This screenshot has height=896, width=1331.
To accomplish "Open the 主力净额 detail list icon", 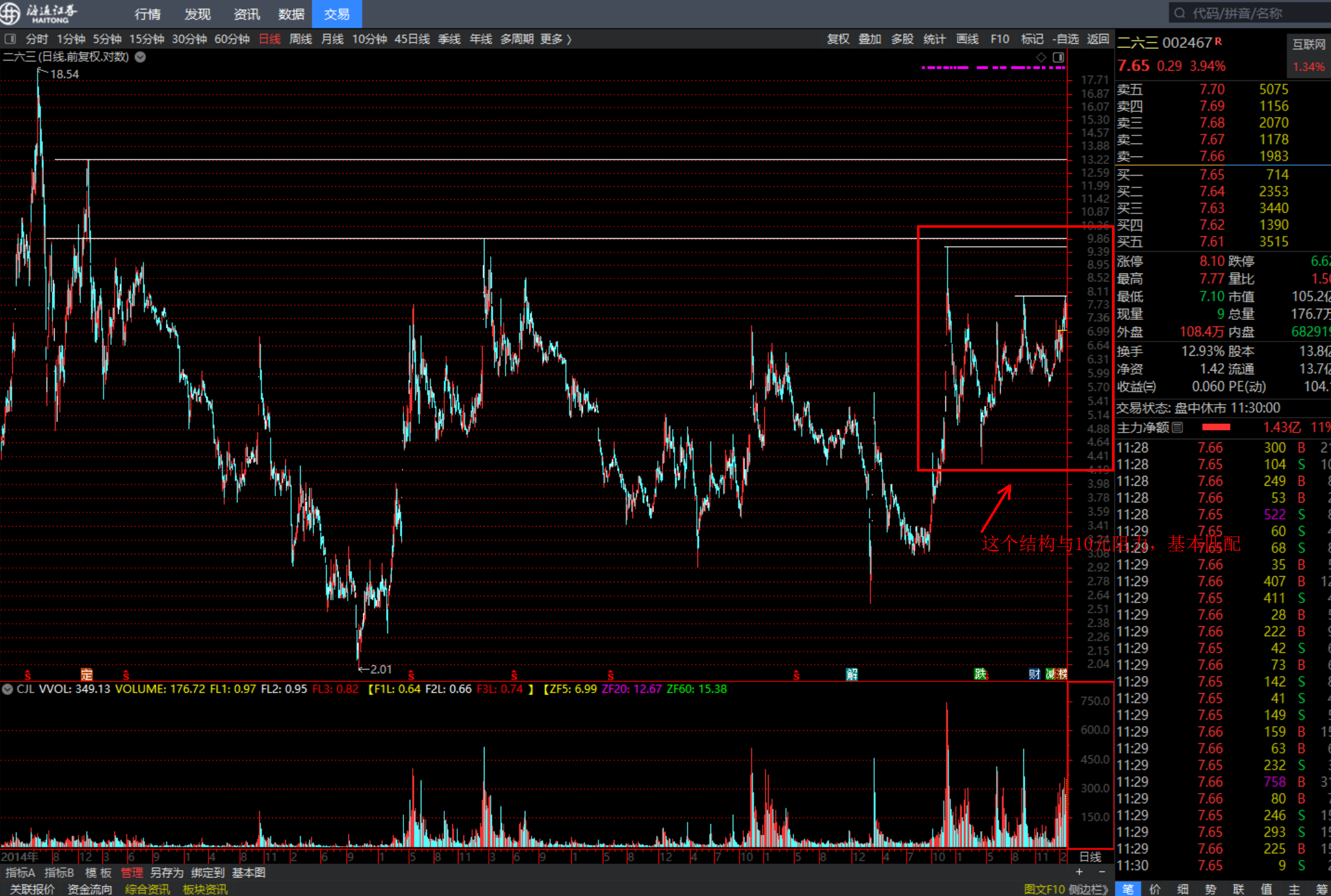I will click(1178, 427).
